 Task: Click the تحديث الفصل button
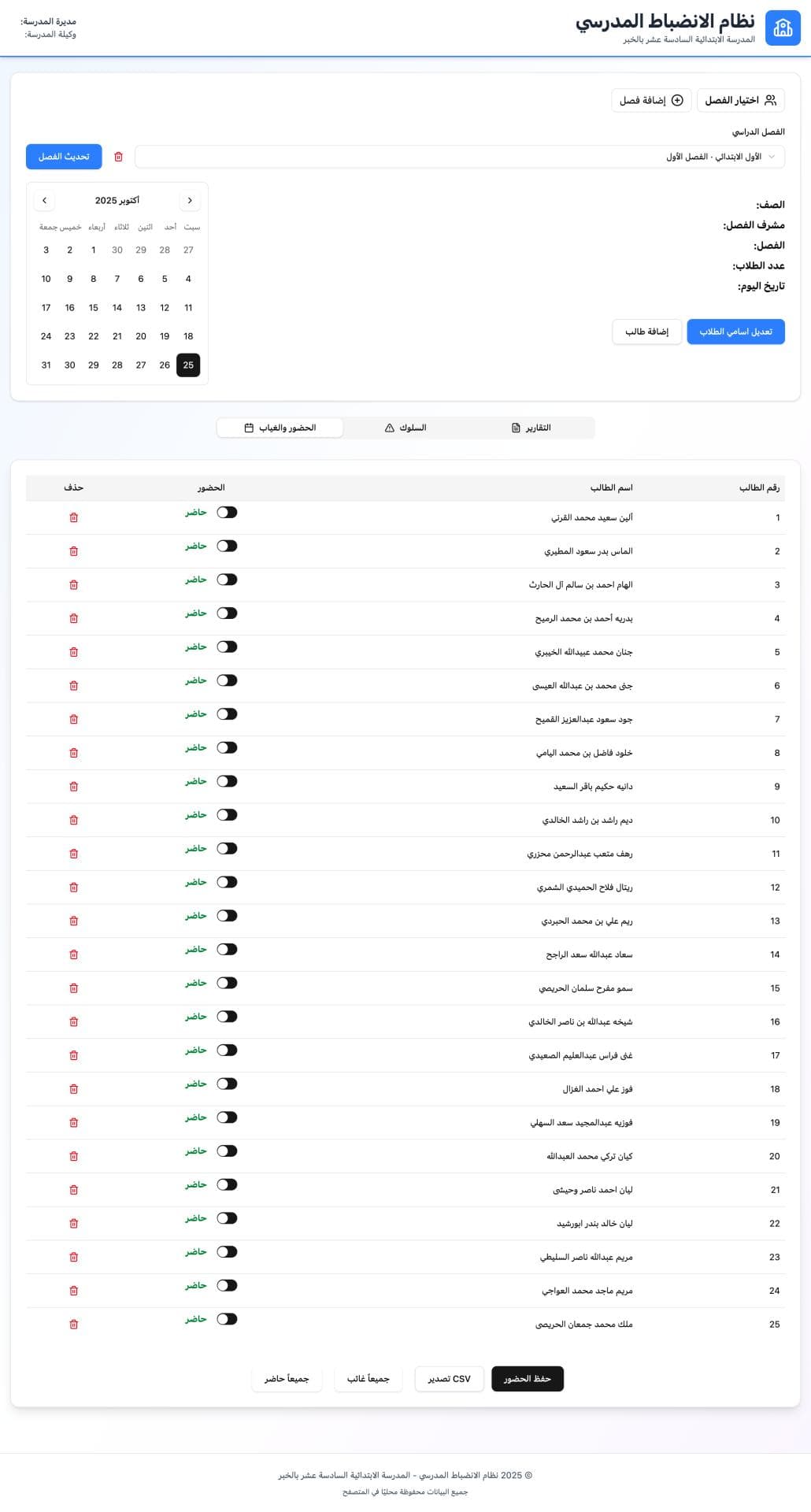pyautogui.click(x=64, y=157)
